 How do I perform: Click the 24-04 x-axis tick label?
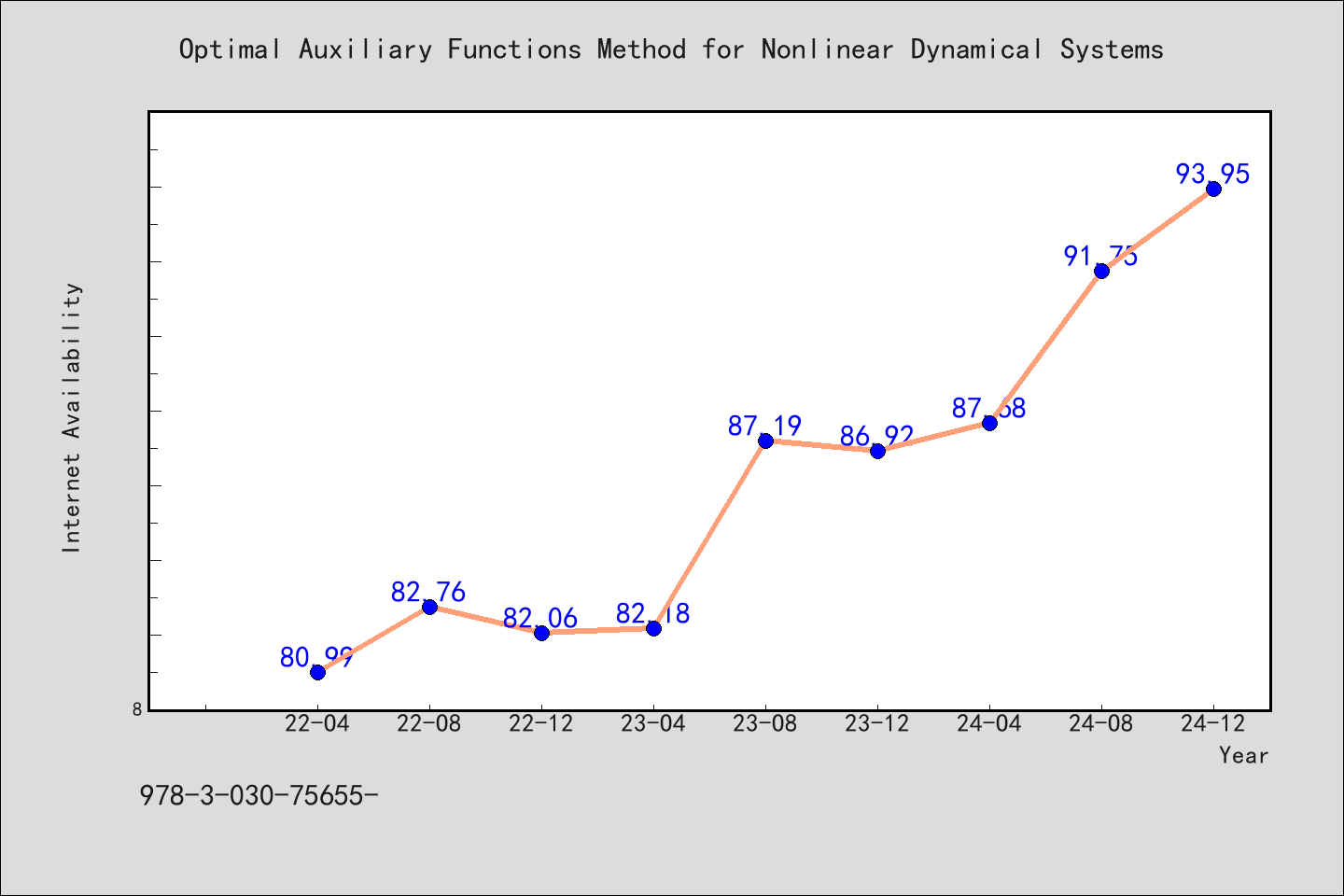point(989,724)
